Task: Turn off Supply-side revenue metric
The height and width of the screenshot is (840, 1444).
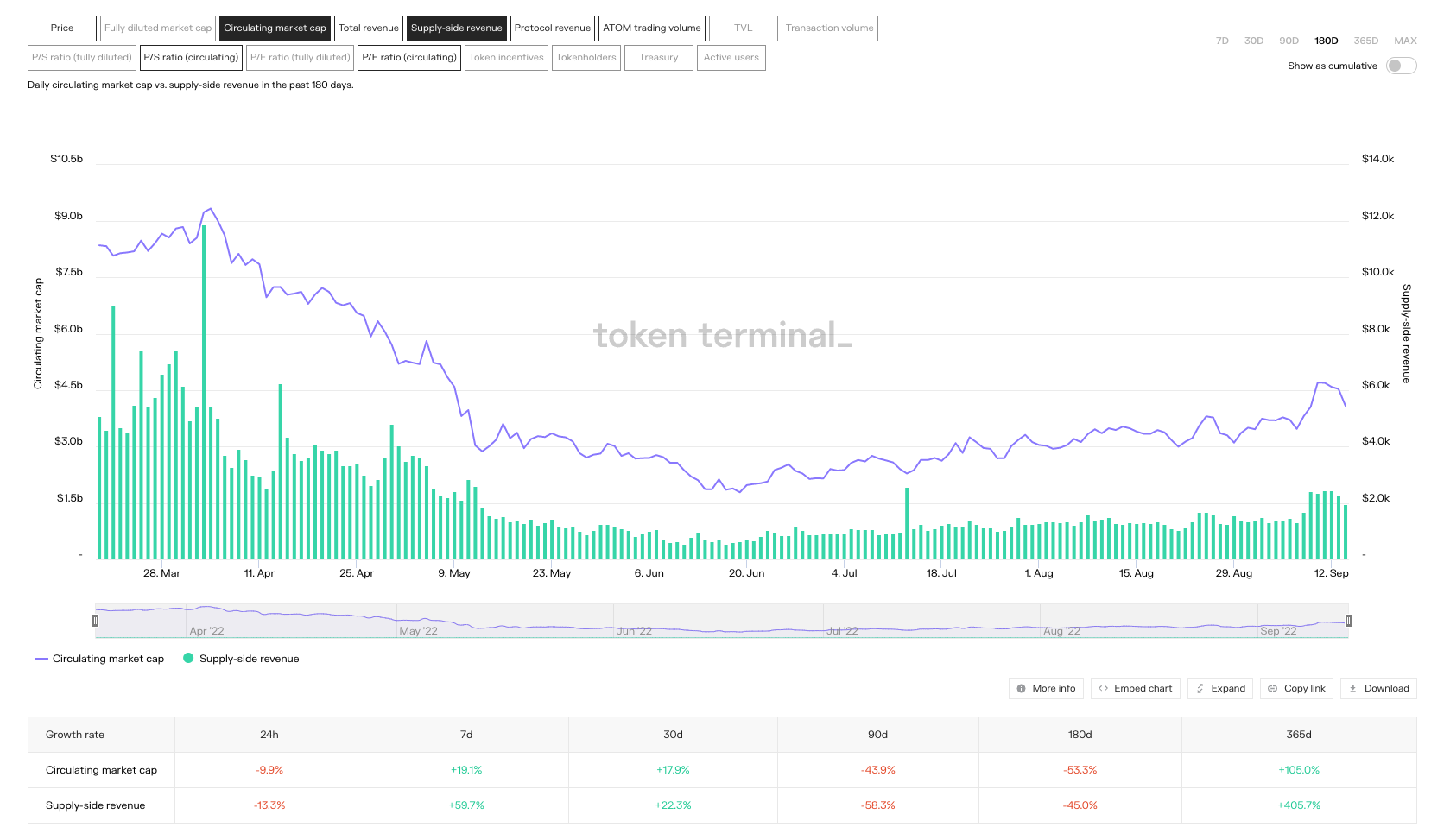Action: coord(456,28)
